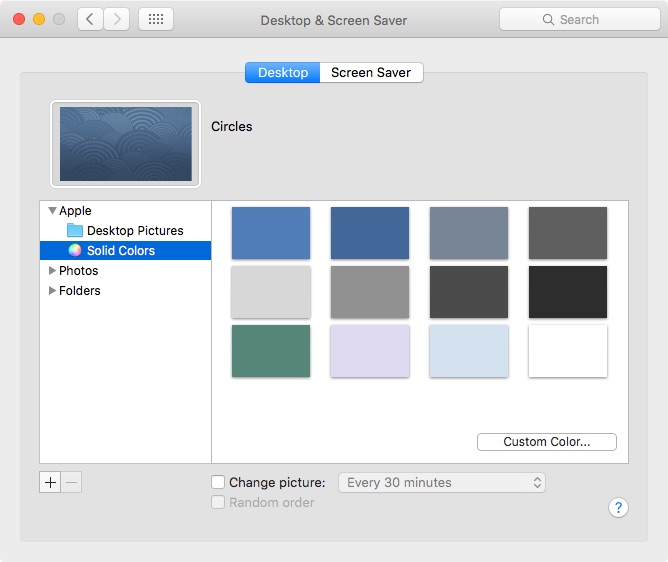Collapse the Apple tree section

click(x=52, y=210)
